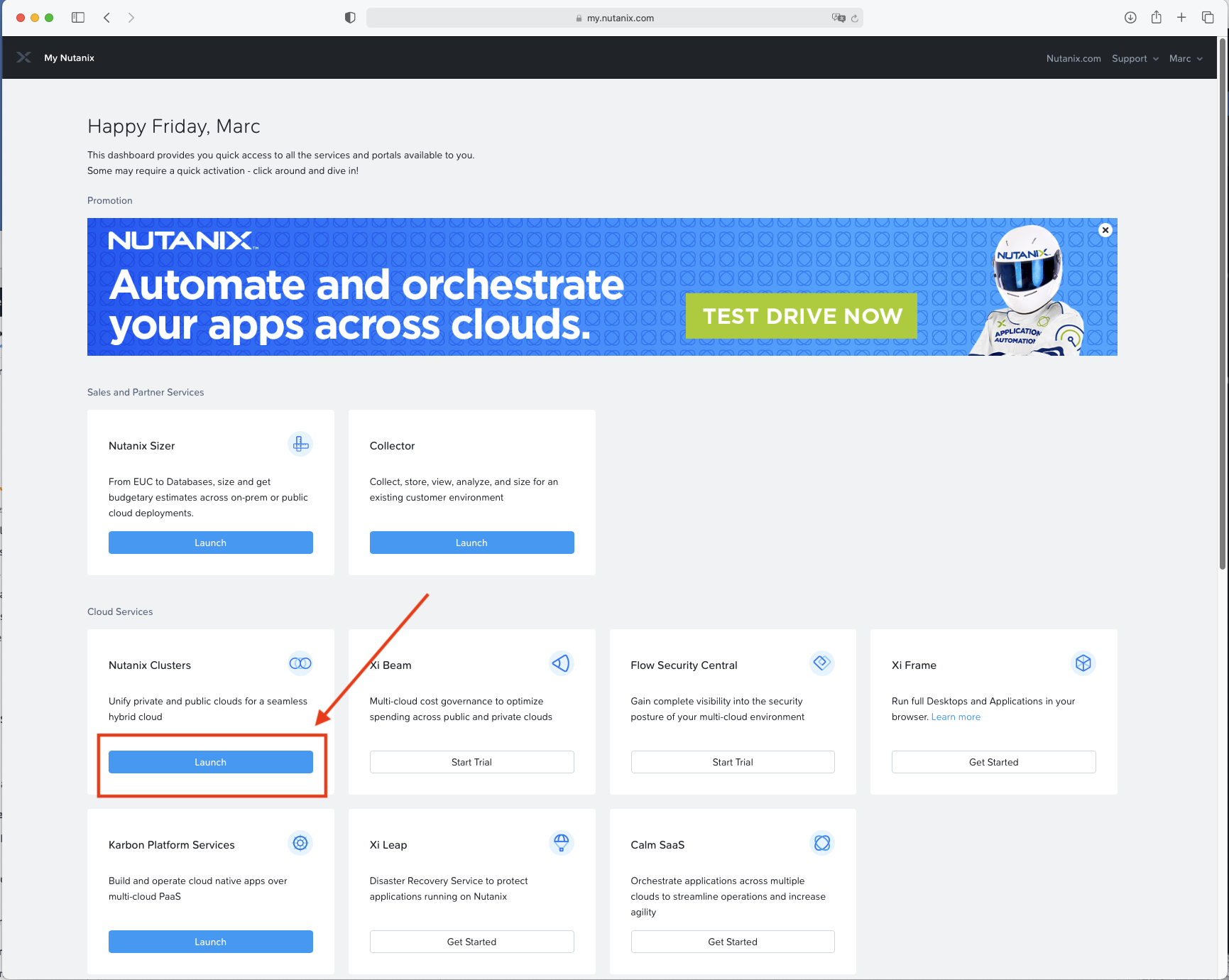
Task: Open the Nutanix Sizer icon
Action: coord(300,445)
